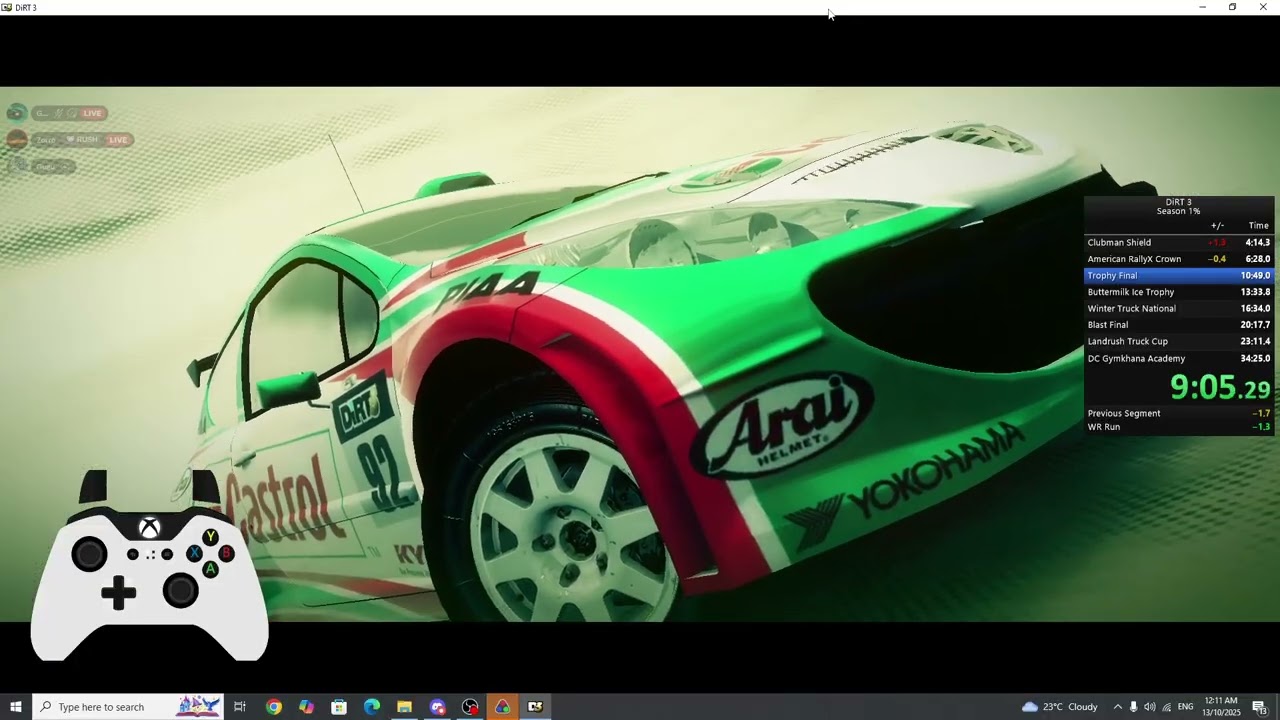Open File Explorer from the taskbar

pos(404,707)
